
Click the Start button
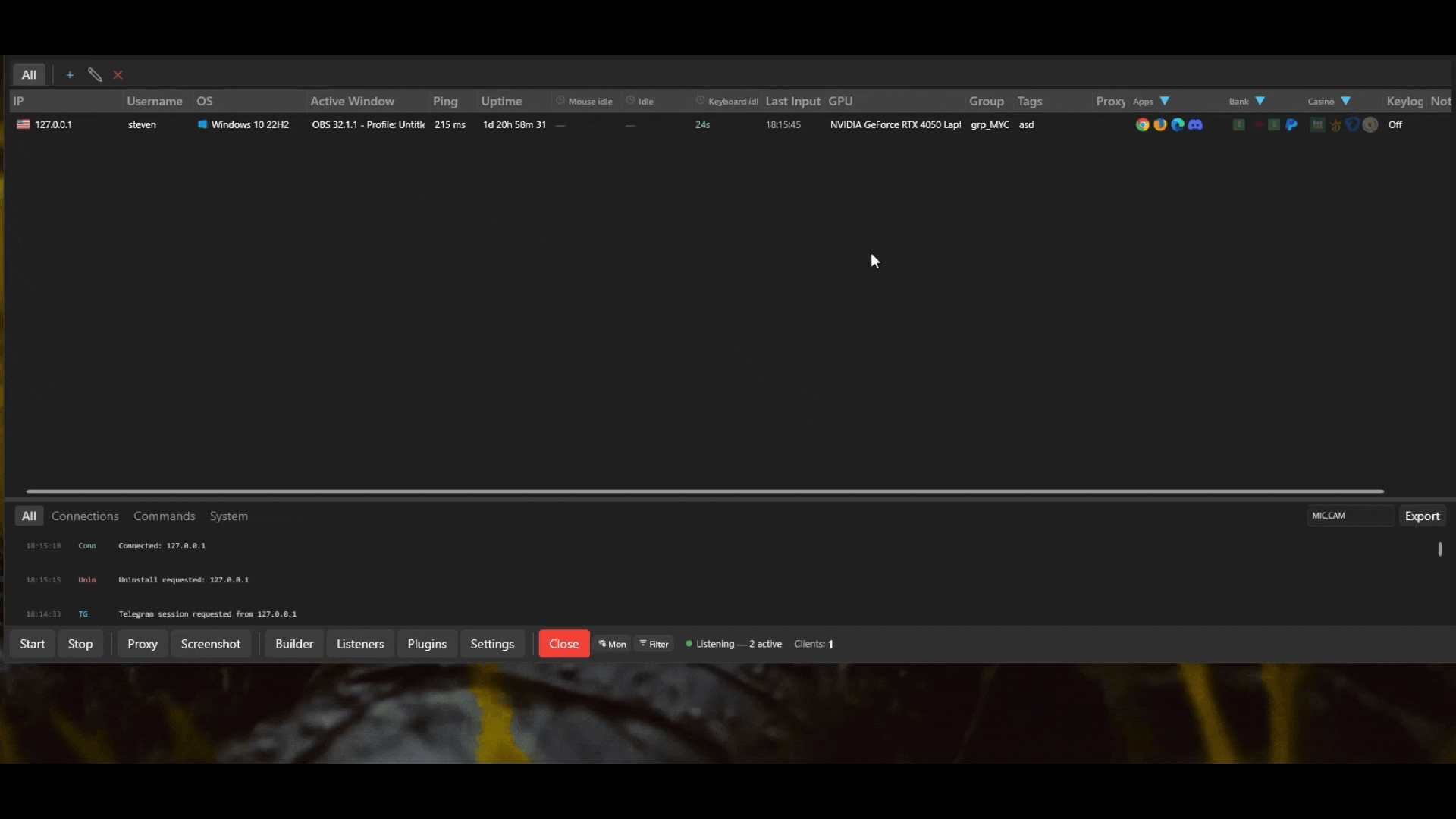[x=33, y=644]
